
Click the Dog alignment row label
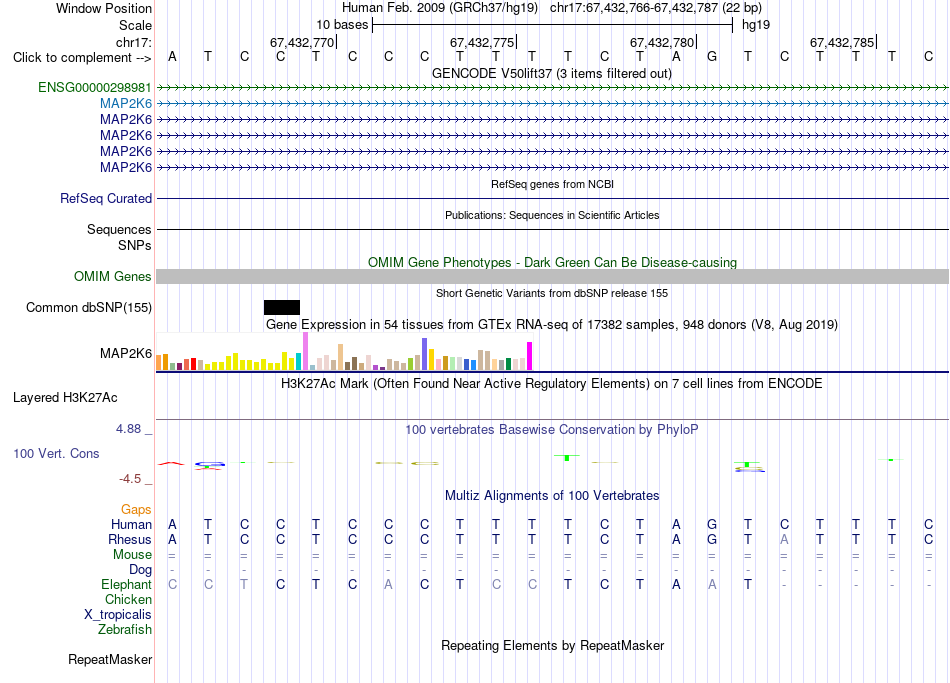pos(141,570)
